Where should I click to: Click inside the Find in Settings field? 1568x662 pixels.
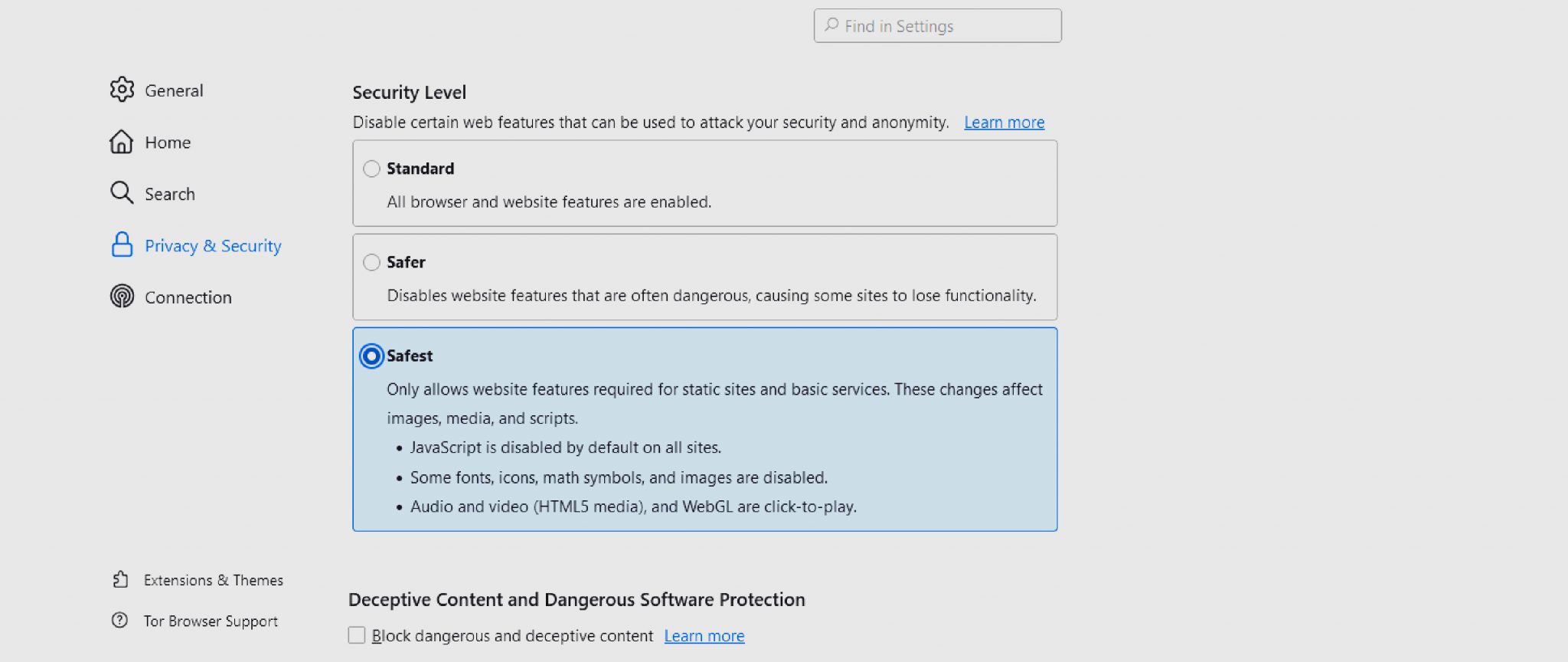click(937, 25)
